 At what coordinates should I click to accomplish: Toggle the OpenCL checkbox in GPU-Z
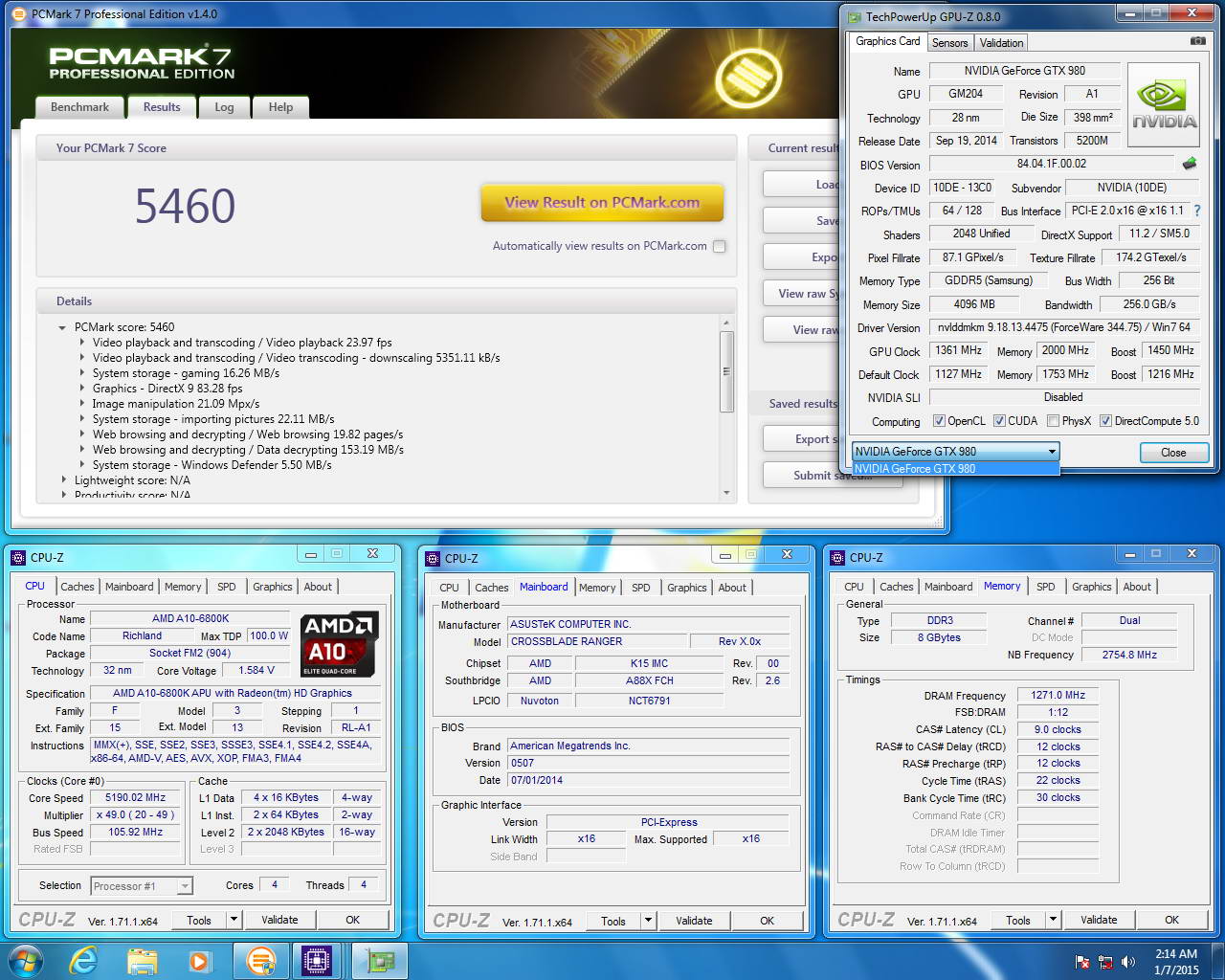tap(940, 421)
